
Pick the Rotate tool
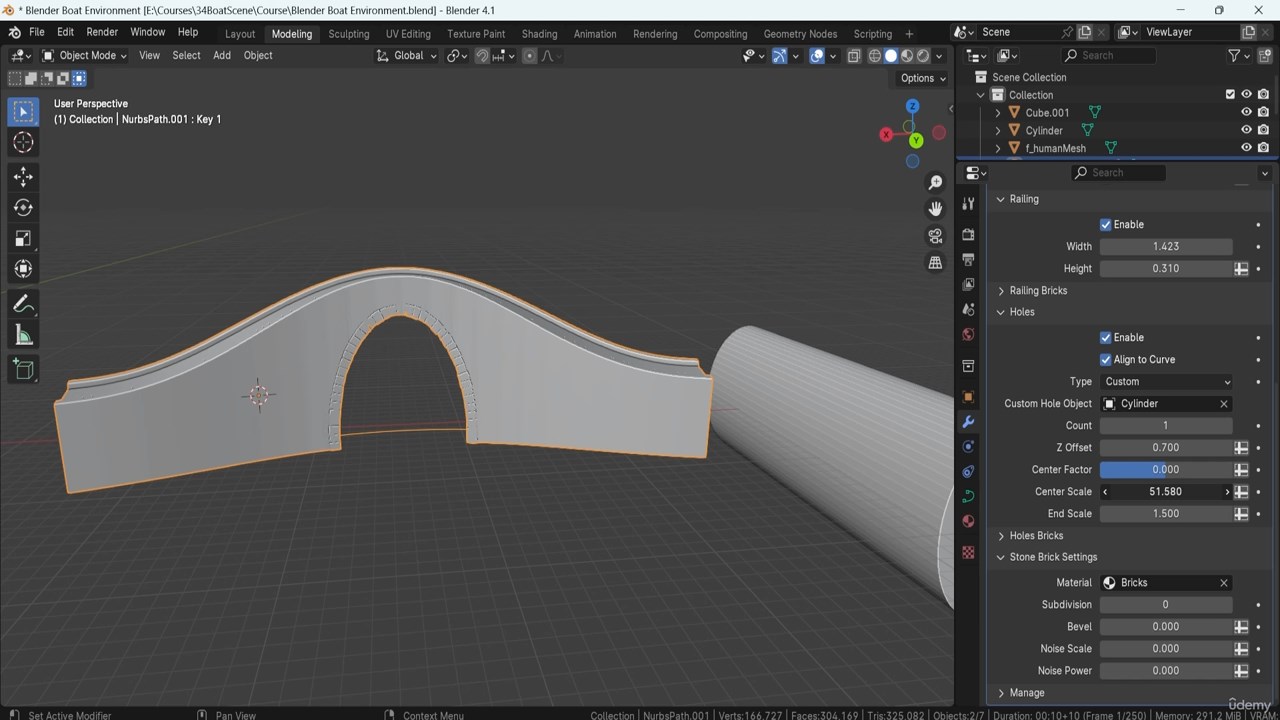(23, 208)
